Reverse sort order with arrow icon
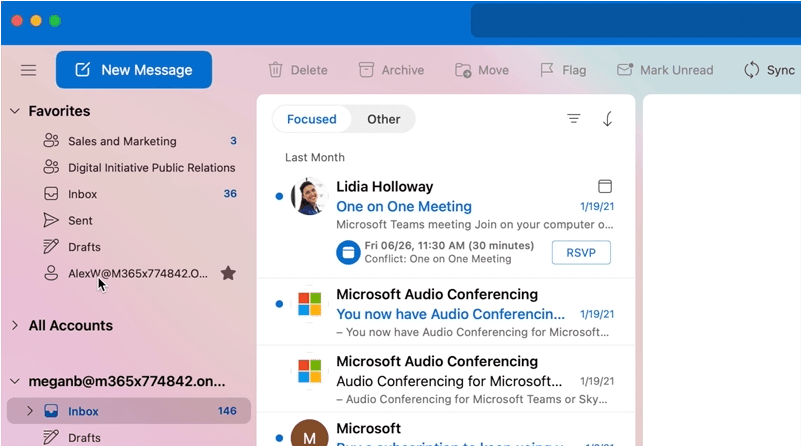801x446 pixels. pos(607,119)
